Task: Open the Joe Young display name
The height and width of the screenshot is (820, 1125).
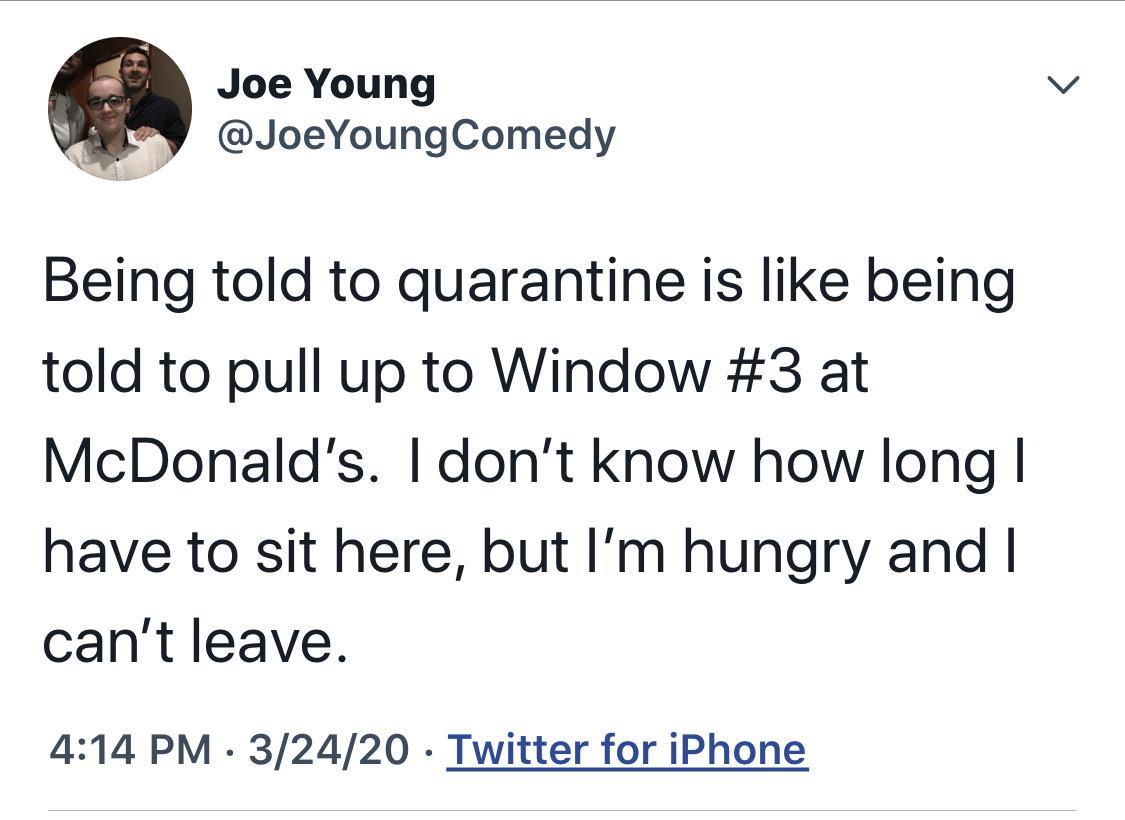Action: [326, 84]
